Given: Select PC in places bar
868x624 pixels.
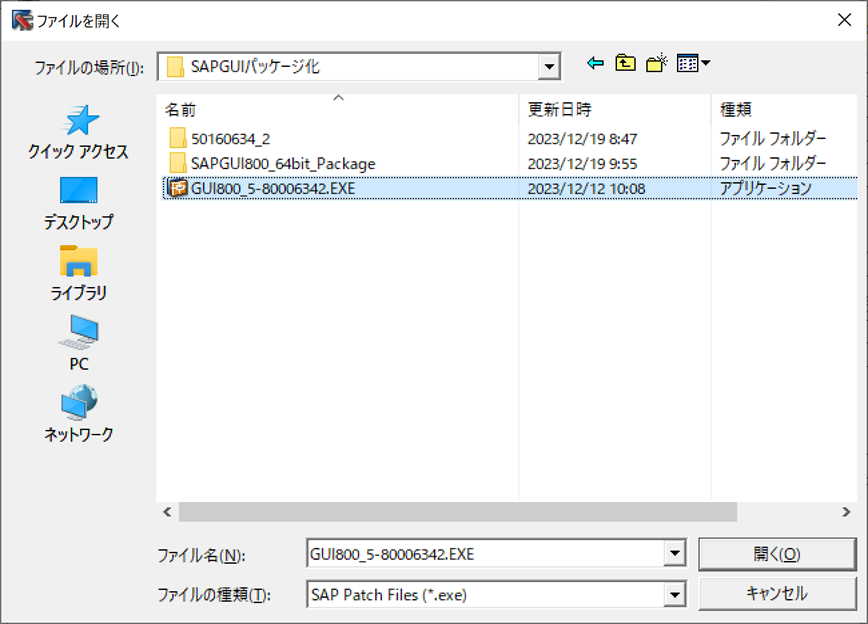Looking at the screenshot, I should [79, 343].
